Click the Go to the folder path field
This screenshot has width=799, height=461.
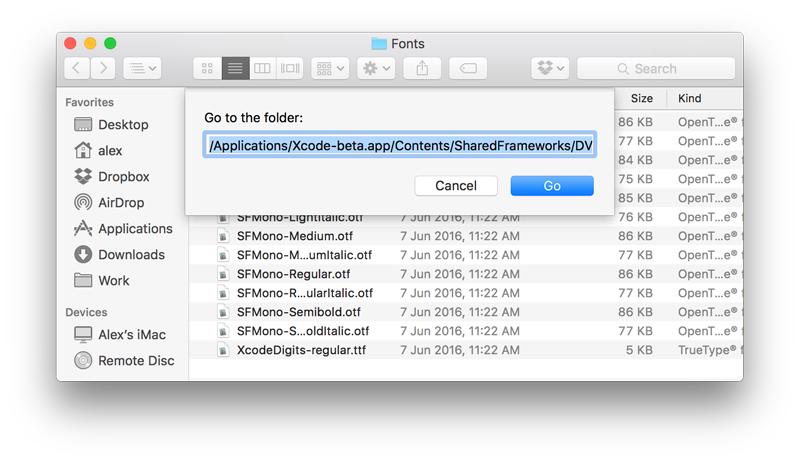pos(400,145)
